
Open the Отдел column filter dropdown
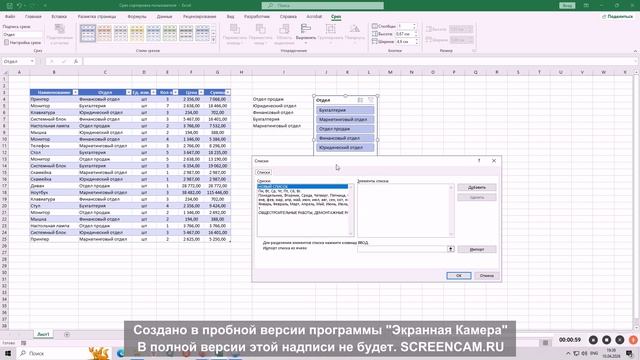point(129,92)
